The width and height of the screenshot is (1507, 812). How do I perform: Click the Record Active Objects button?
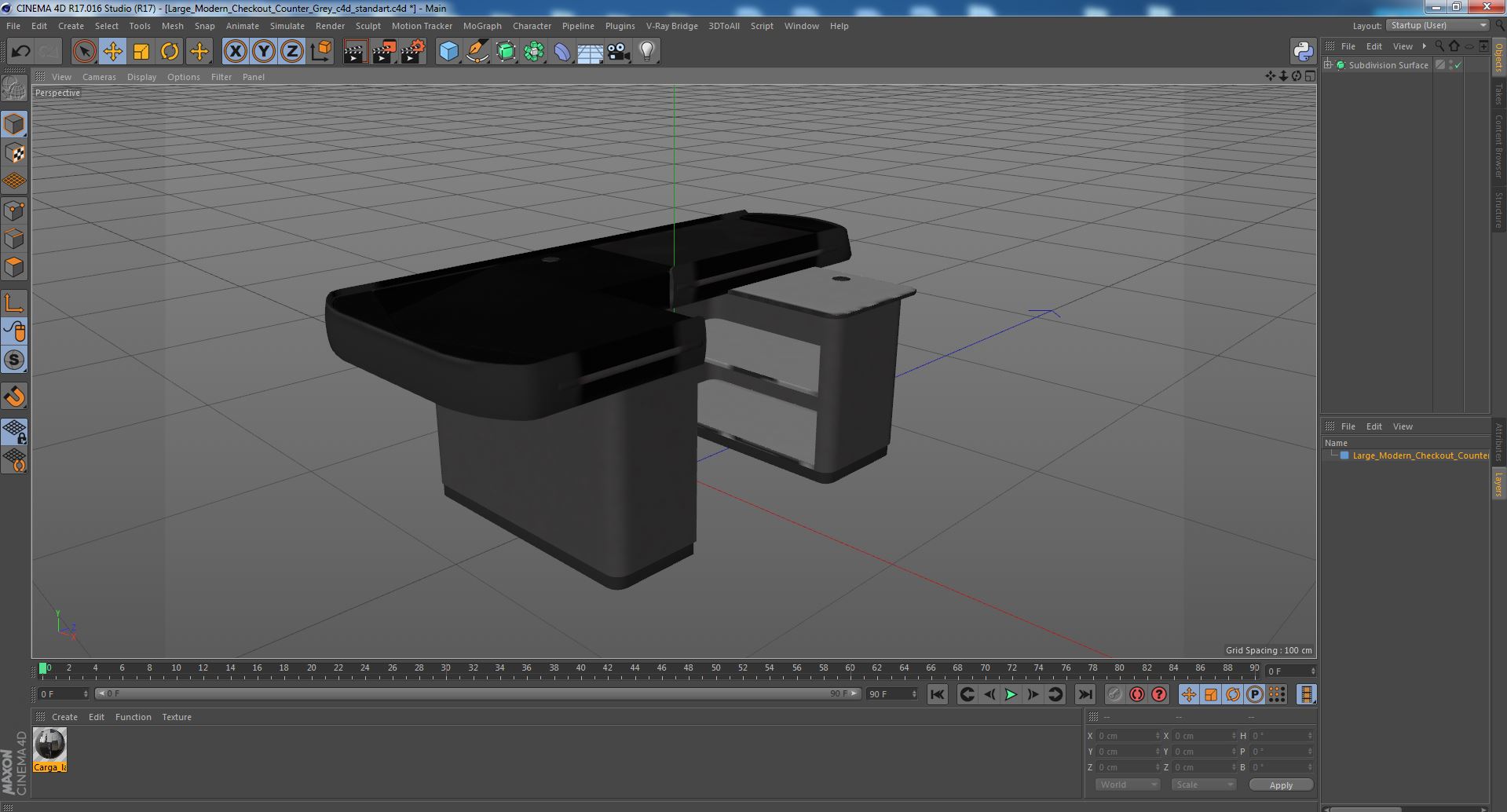[1114, 694]
